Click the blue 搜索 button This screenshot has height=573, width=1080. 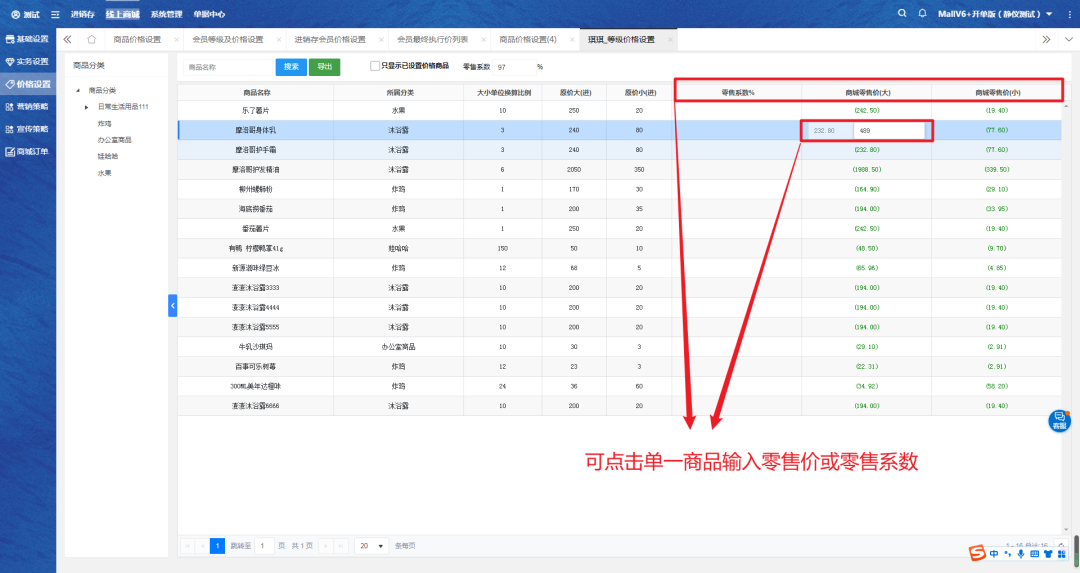click(x=290, y=67)
